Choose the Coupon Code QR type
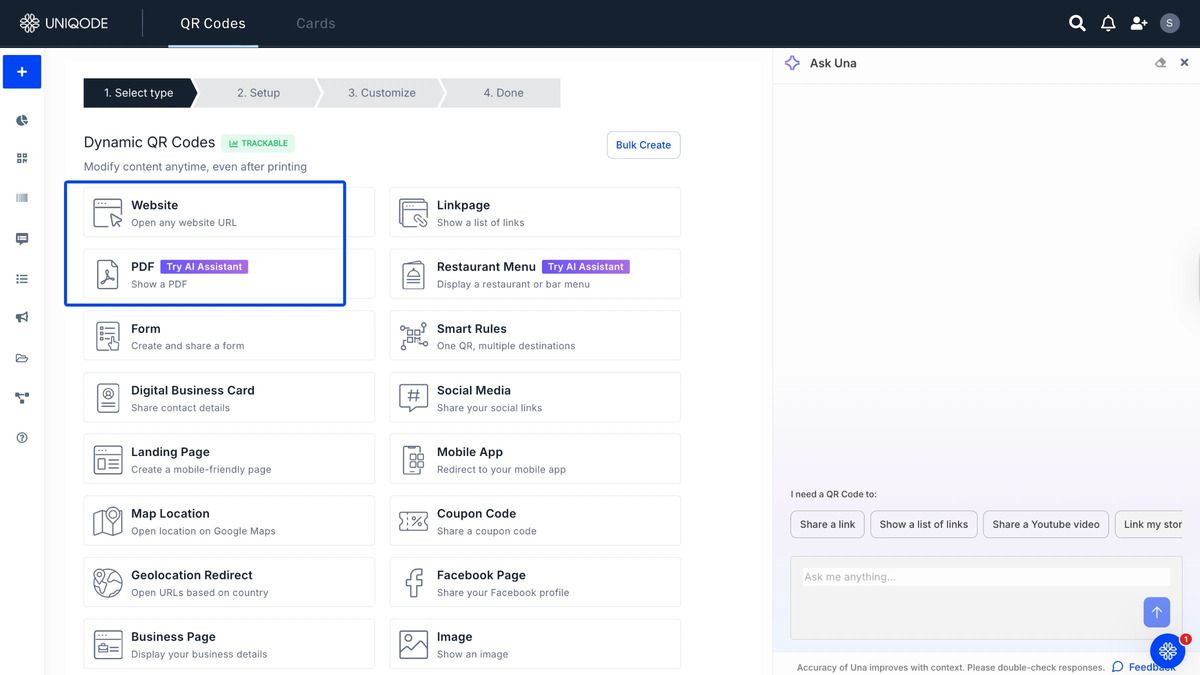This screenshot has width=1200, height=675. tap(535, 521)
